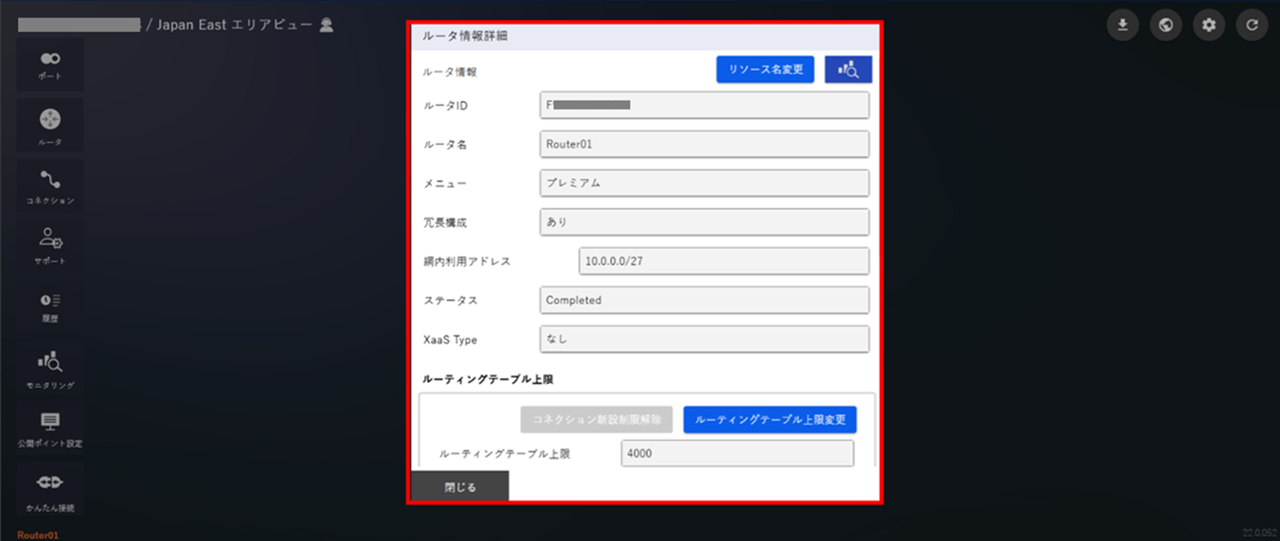Click the ルーティングテーブル上限変更 button
The width and height of the screenshot is (1280, 541).
click(770, 419)
